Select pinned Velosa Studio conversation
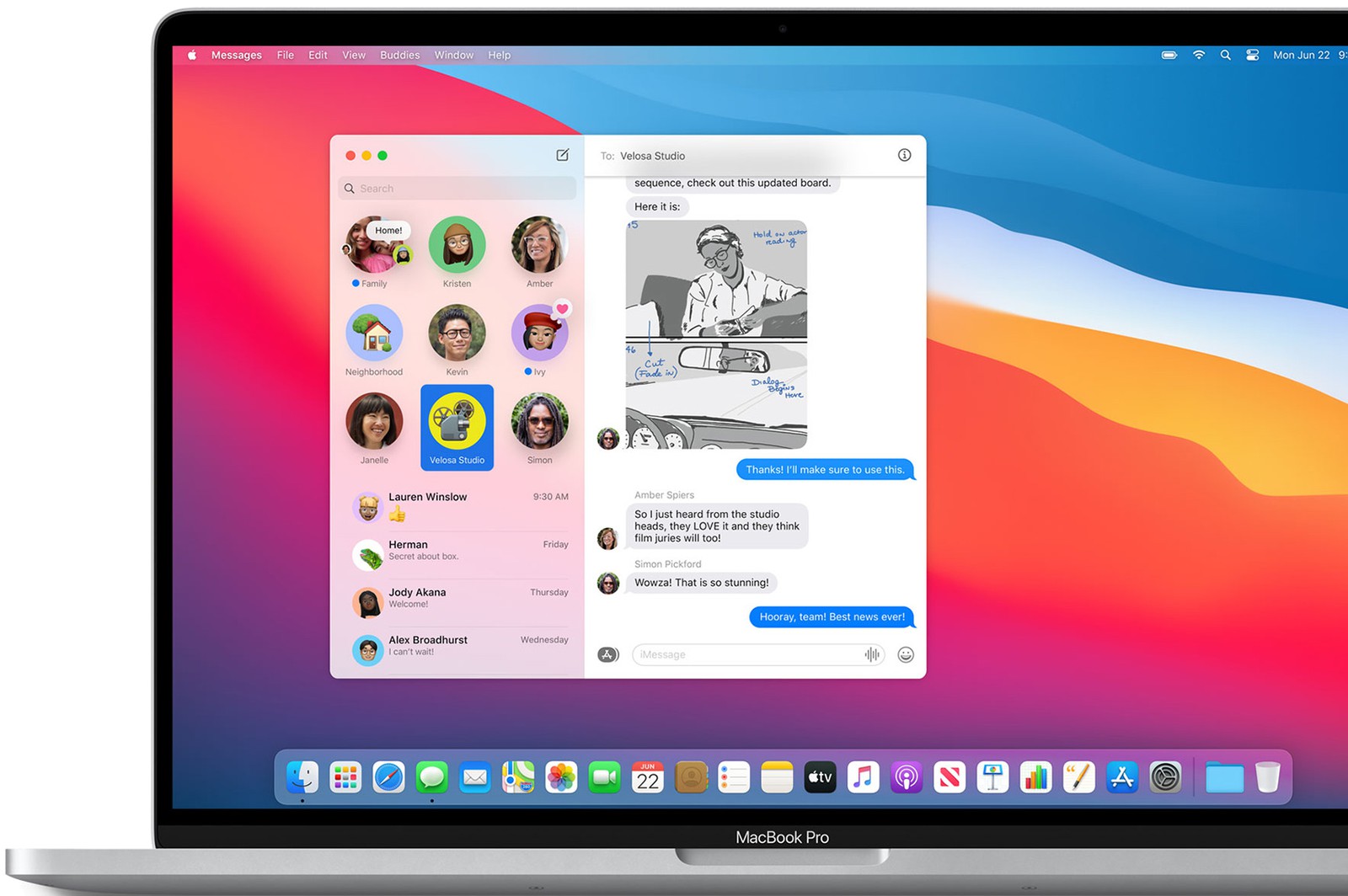The width and height of the screenshot is (1348, 896). [x=457, y=427]
